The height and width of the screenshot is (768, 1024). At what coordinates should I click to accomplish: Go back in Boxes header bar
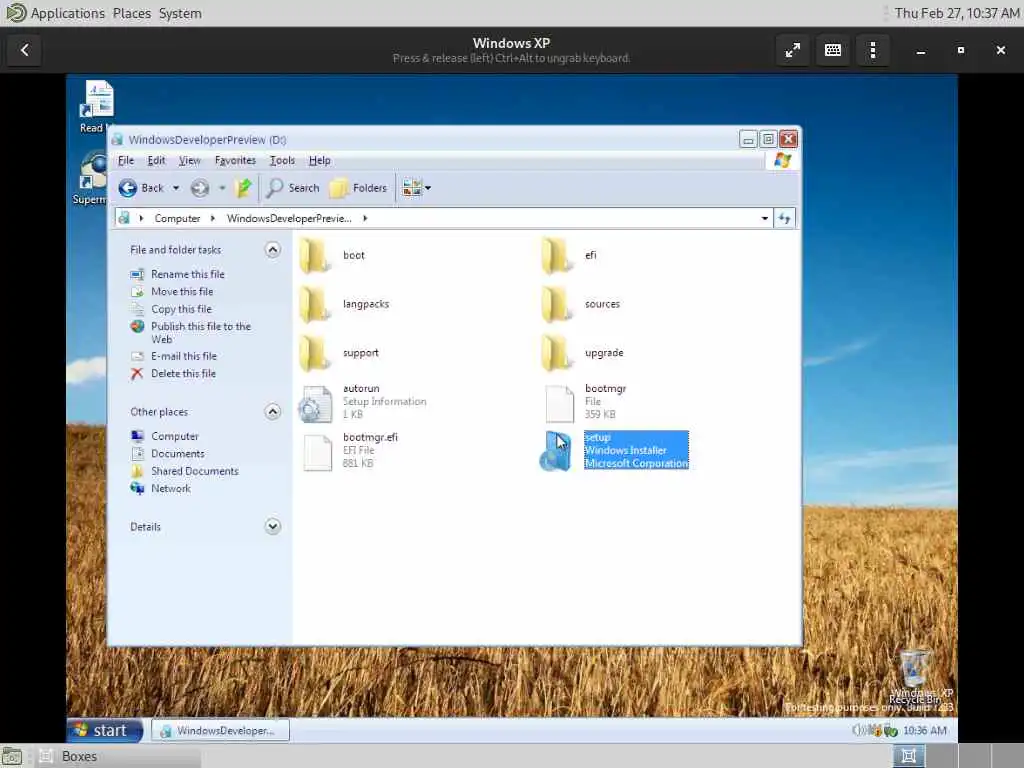pos(25,50)
